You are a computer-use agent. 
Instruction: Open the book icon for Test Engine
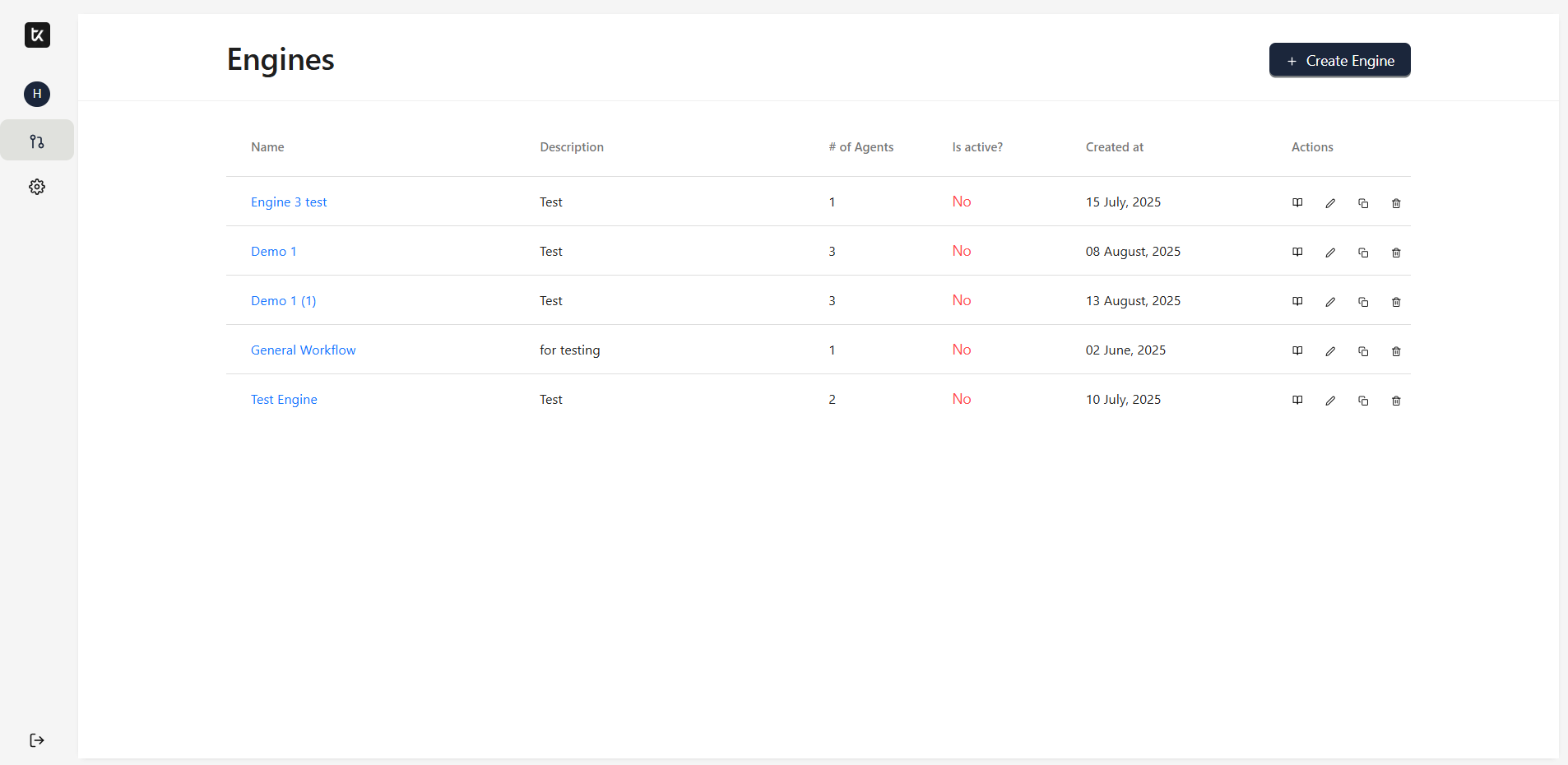tap(1297, 401)
